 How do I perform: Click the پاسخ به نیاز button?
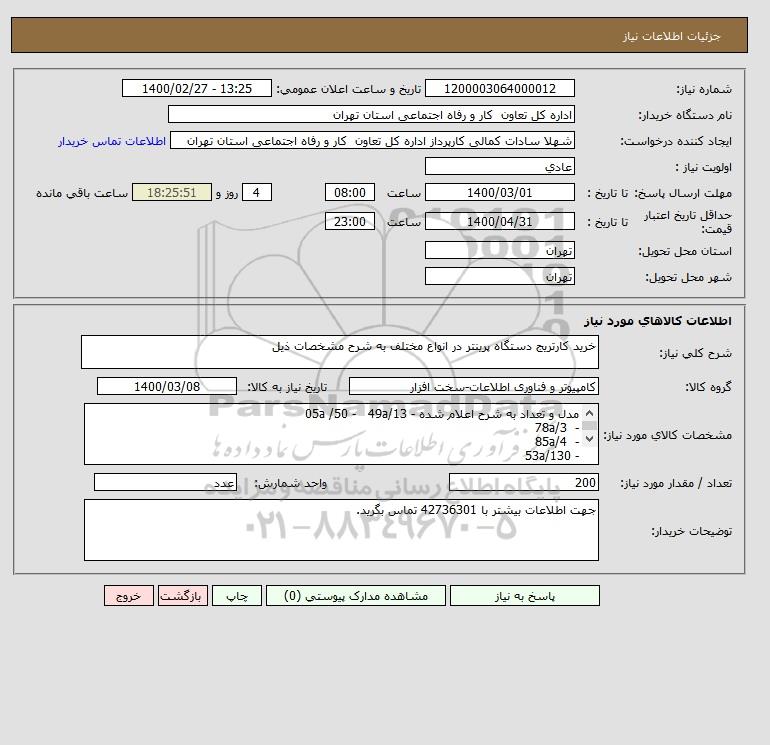point(524,595)
